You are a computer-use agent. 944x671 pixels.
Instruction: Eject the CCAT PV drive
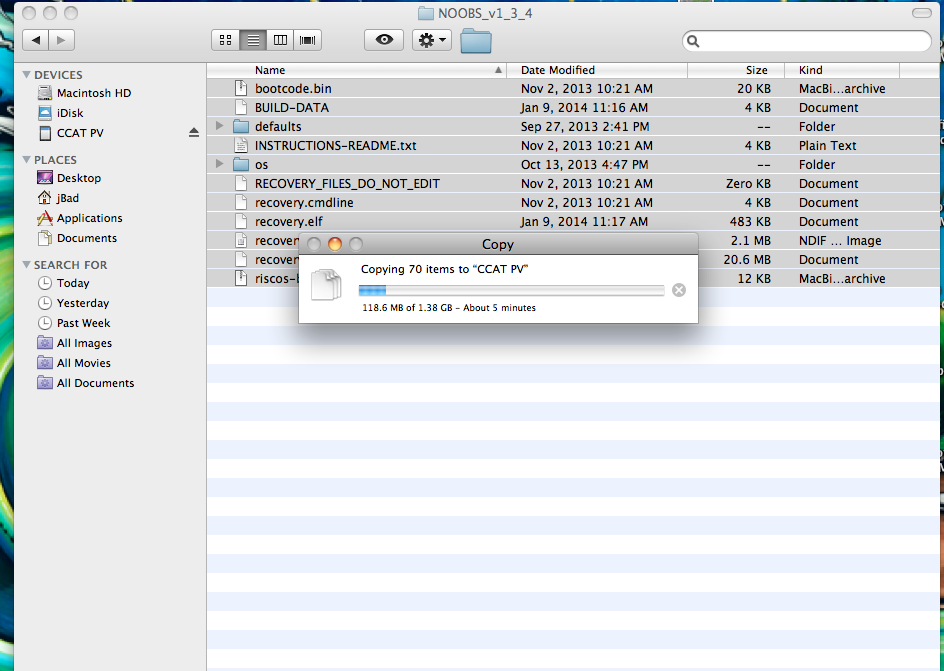(x=194, y=133)
